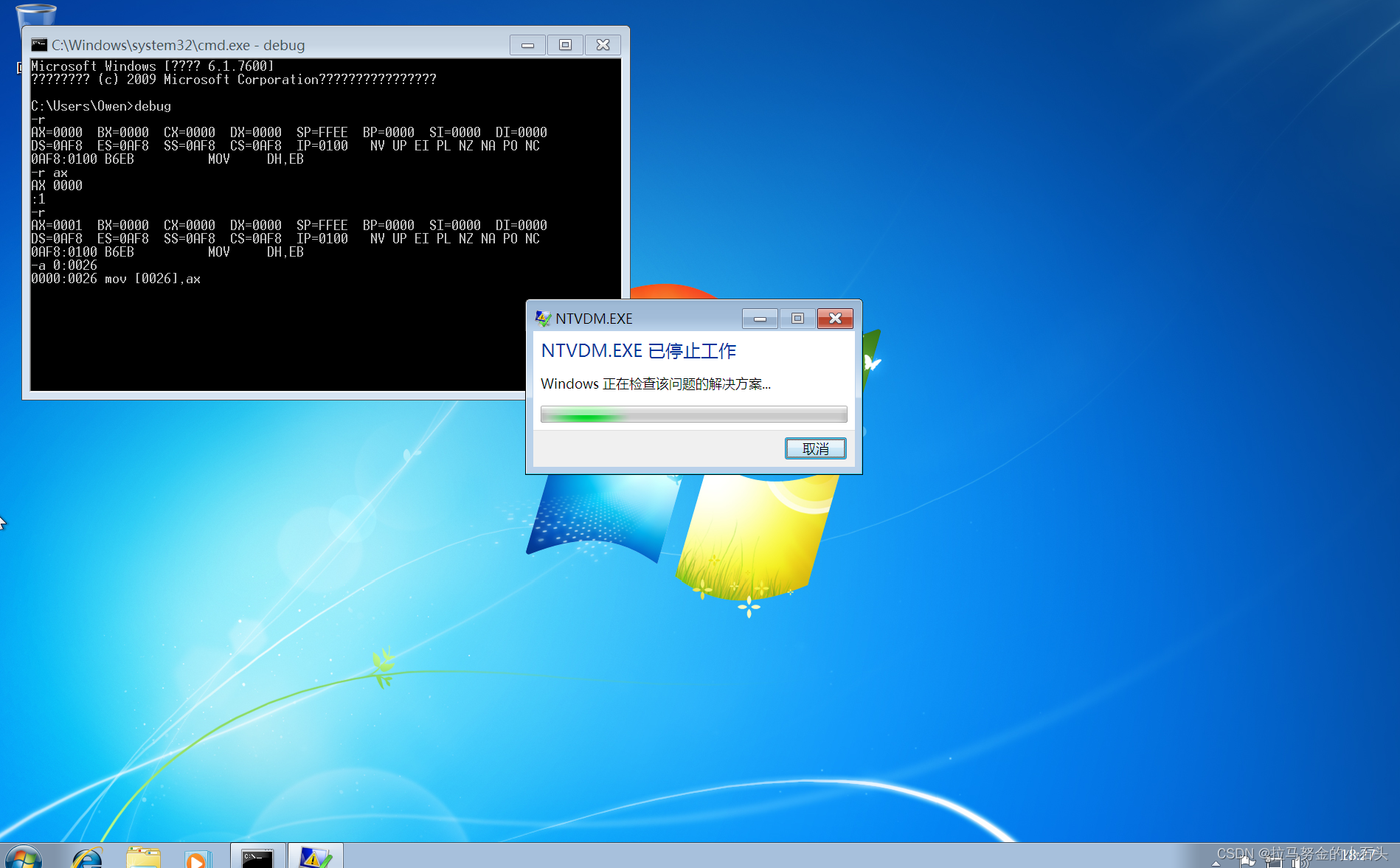Click the heading "NTVDM.EXE 已停止工作"
The width and height of the screenshot is (1400, 868).
639,351
